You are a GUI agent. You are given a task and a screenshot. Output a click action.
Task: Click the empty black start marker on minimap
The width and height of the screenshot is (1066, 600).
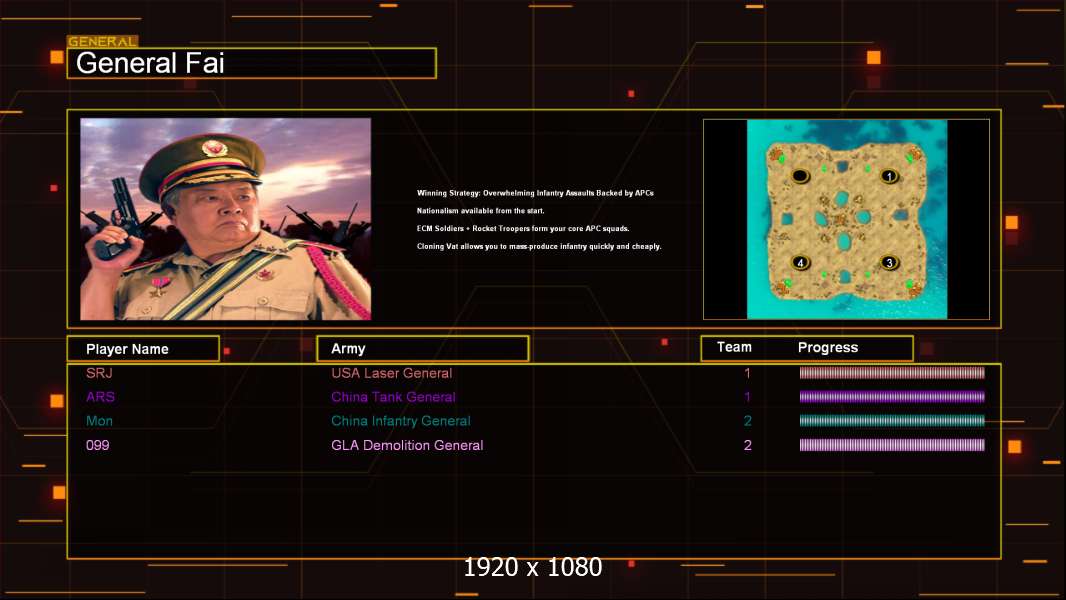coord(800,177)
